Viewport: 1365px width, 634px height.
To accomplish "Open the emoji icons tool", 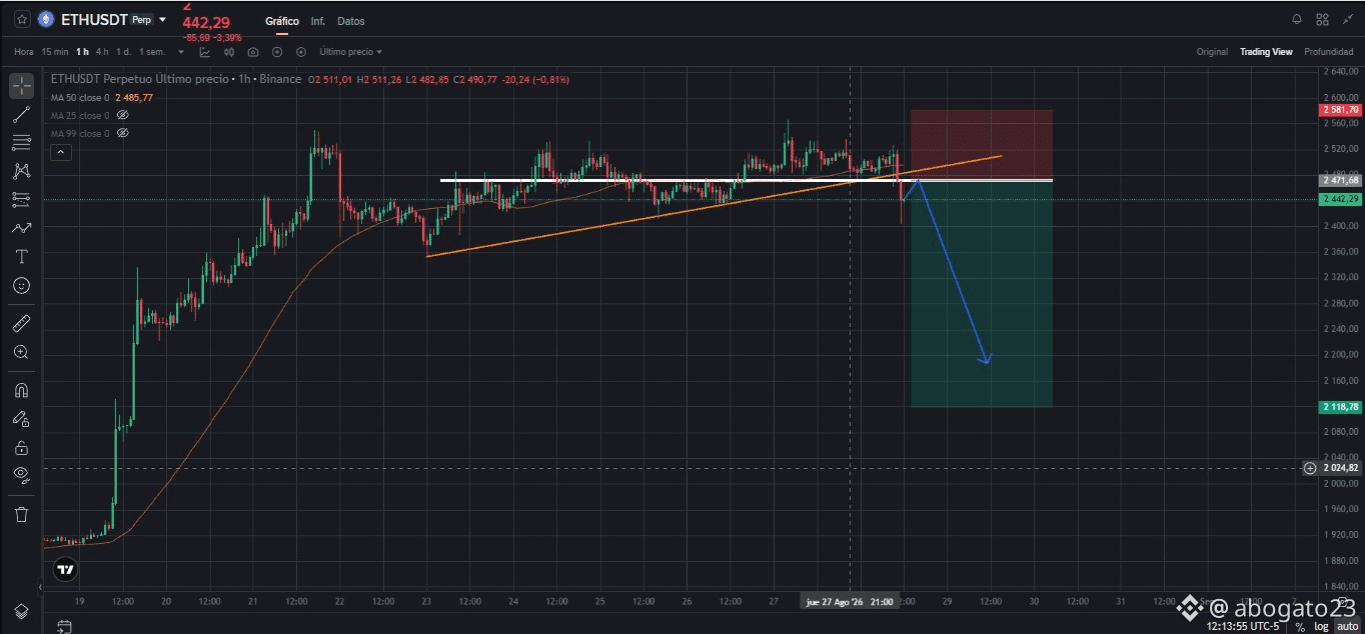I will tap(21, 286).
